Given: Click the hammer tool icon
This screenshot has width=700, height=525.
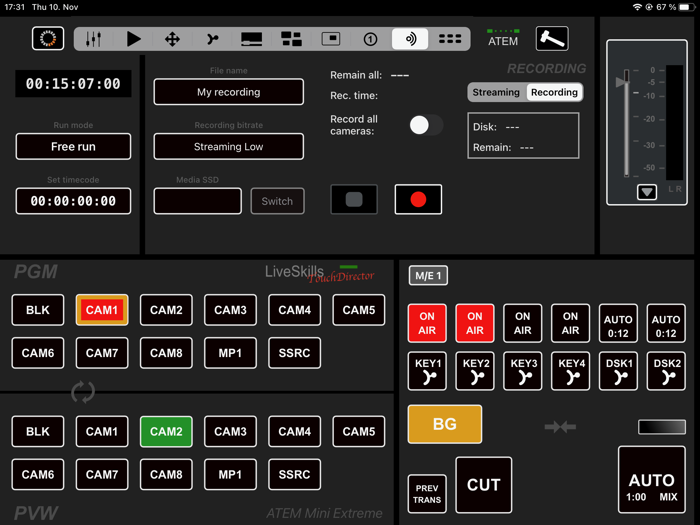Looking at the screenshot, I should click(x=552, y=38).
